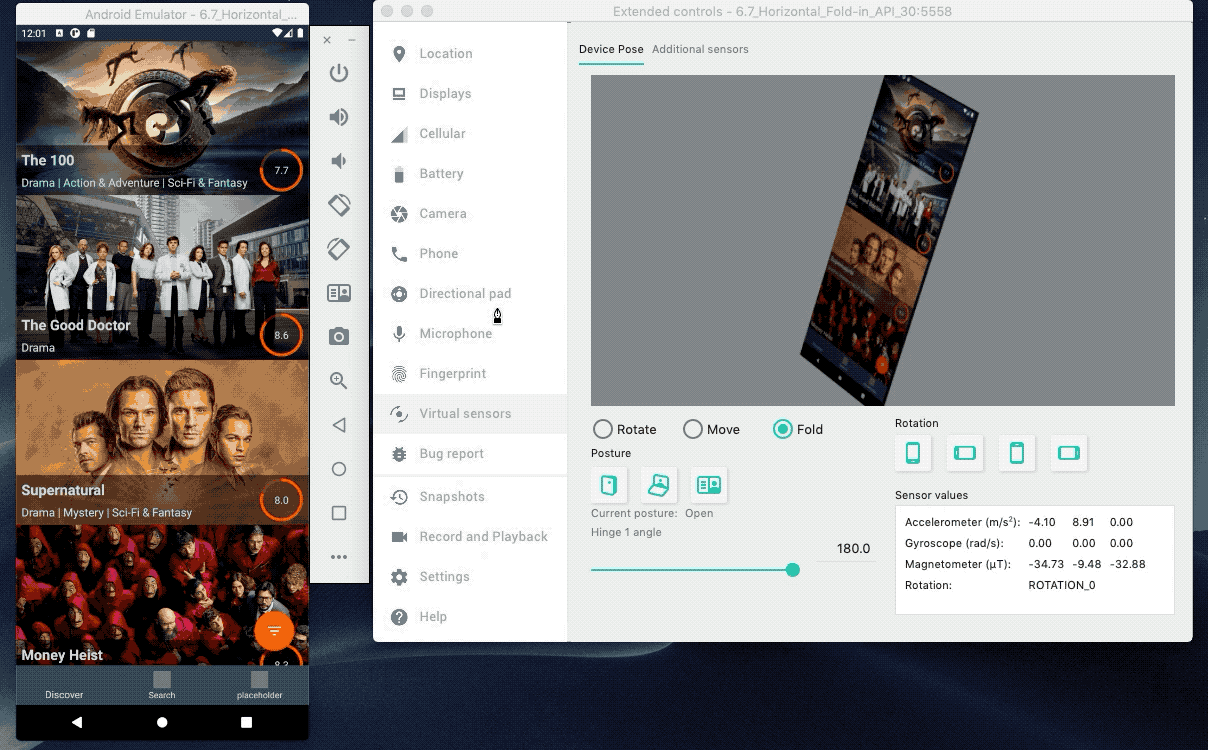
Task: Select the Move radio button
Action: [x=693, y=429]
